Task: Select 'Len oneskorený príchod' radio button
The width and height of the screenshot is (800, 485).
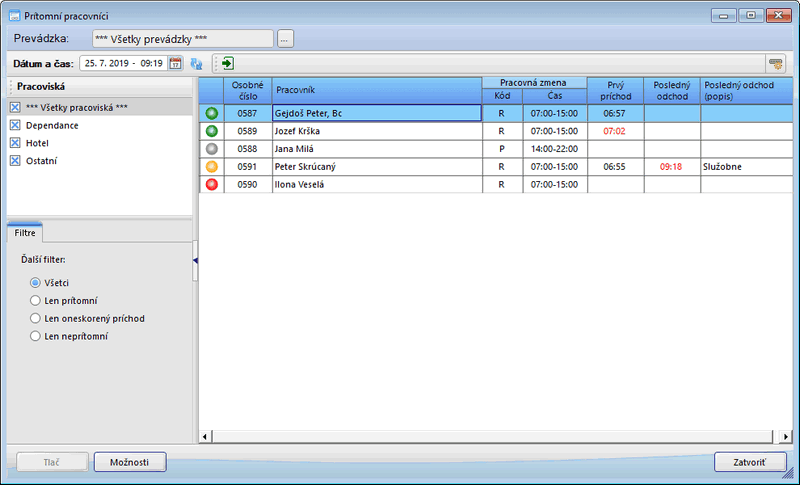Action: coord(35,318)
